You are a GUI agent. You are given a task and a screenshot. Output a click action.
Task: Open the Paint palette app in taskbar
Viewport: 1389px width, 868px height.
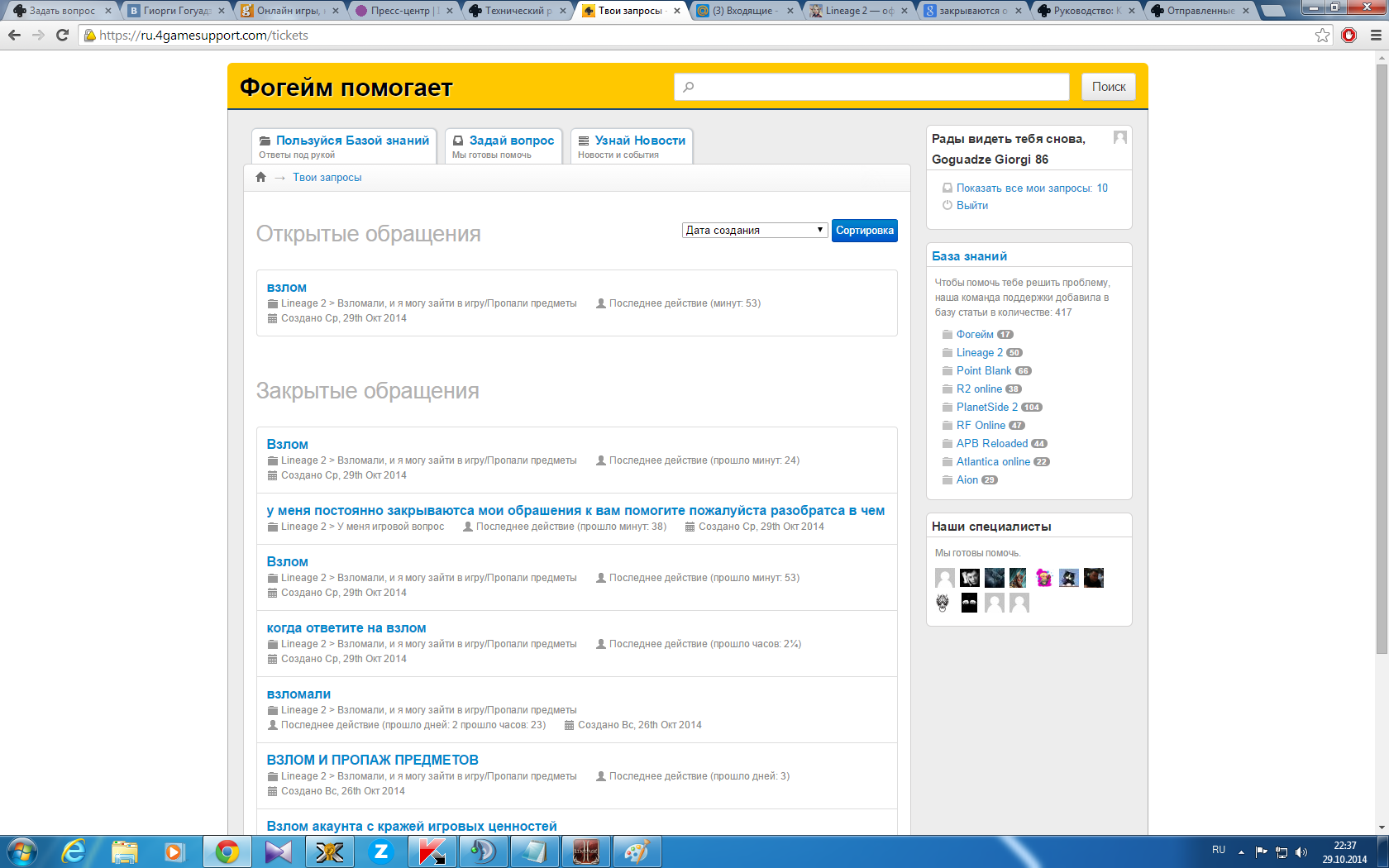pos(637,851)
